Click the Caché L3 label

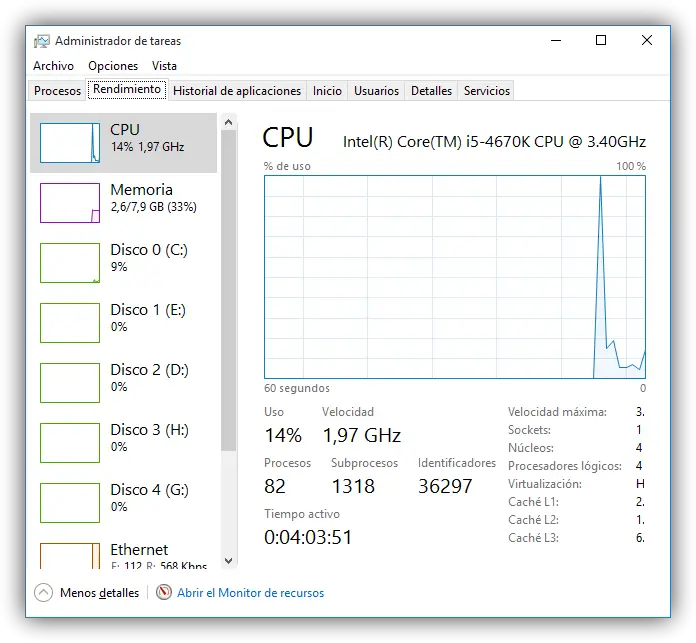533,538
